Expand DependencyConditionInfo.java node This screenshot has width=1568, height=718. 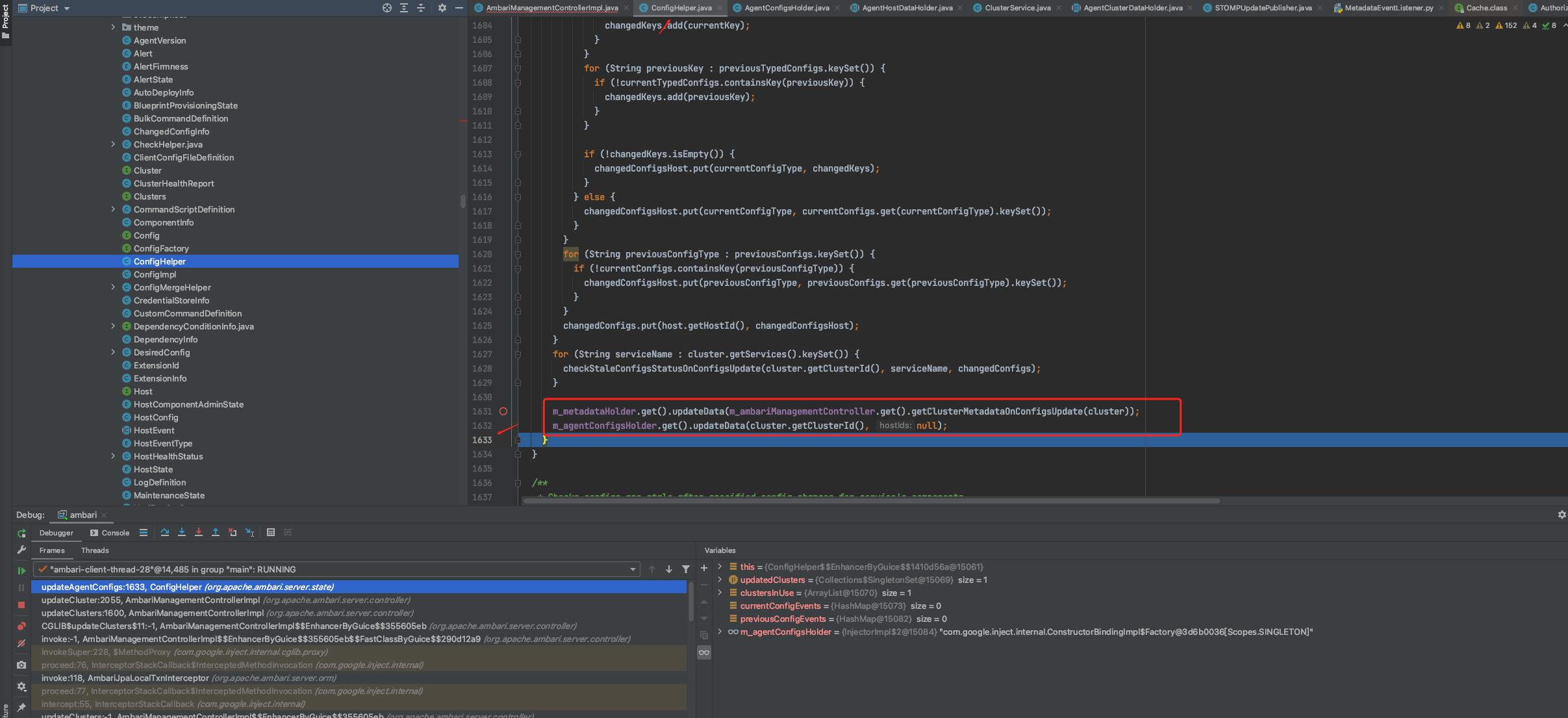pyautogui.click(x=113, y=326)
